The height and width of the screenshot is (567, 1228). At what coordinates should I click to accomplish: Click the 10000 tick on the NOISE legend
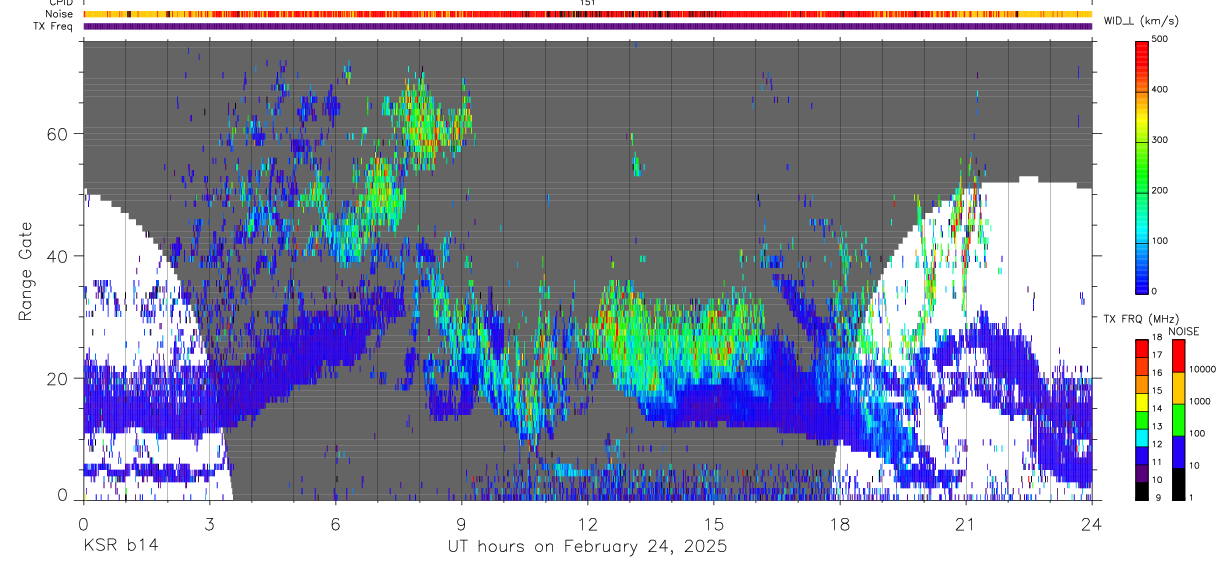[x=1203, y=370]
